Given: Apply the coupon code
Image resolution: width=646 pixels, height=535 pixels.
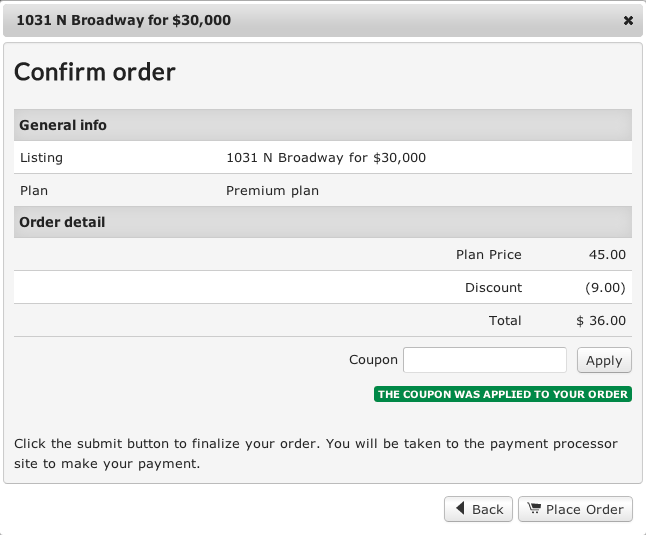Looking at the screenshot, I should click(604, 360).
